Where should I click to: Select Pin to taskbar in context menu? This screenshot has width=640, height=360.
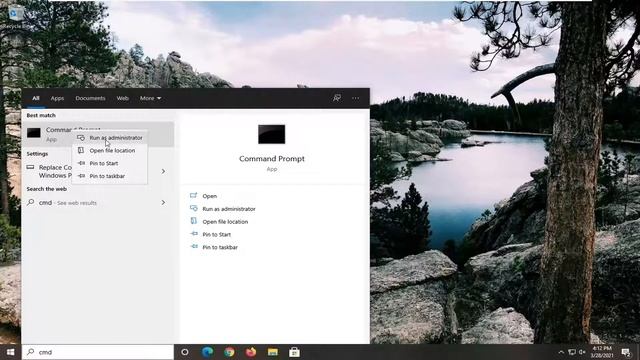click(x=110, y=176)
